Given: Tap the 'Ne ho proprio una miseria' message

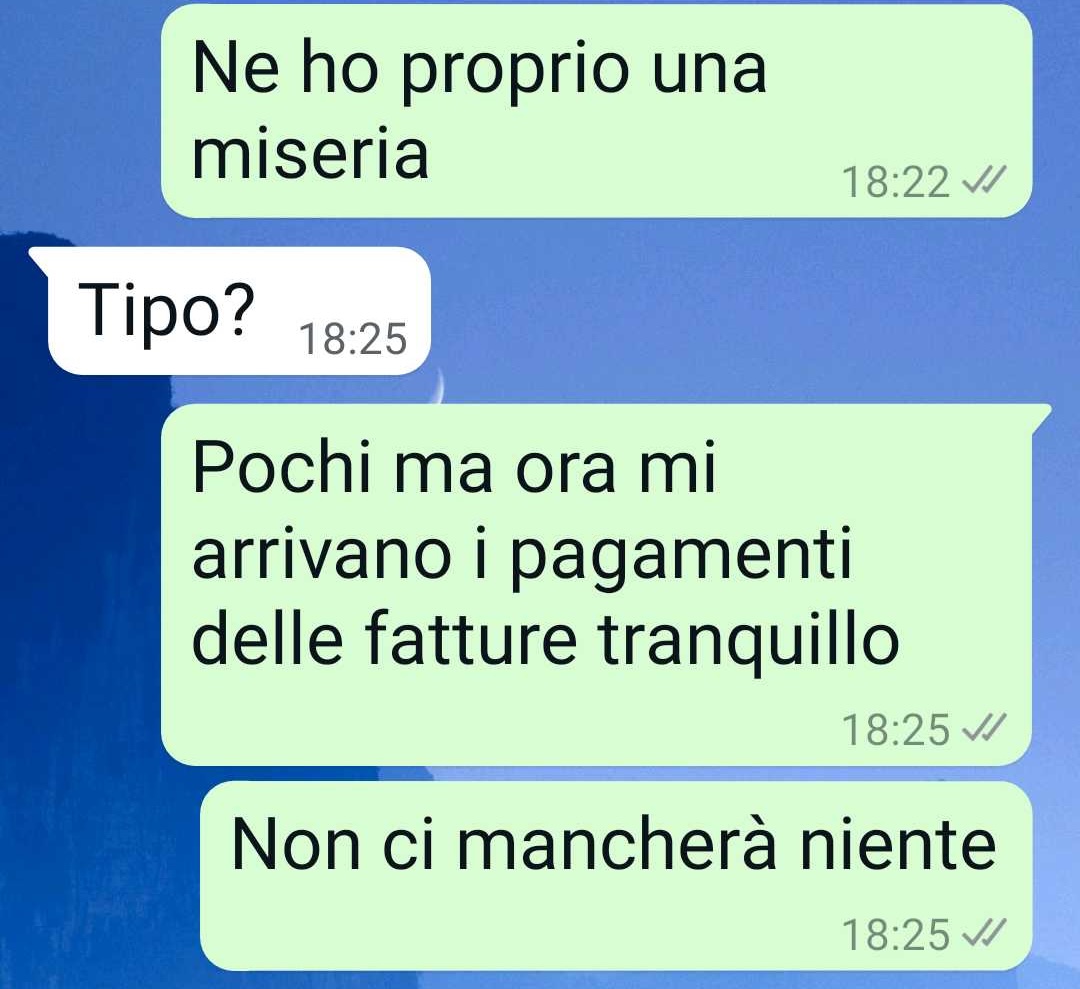Looking at the screenshot, I should tap(596, 111).
